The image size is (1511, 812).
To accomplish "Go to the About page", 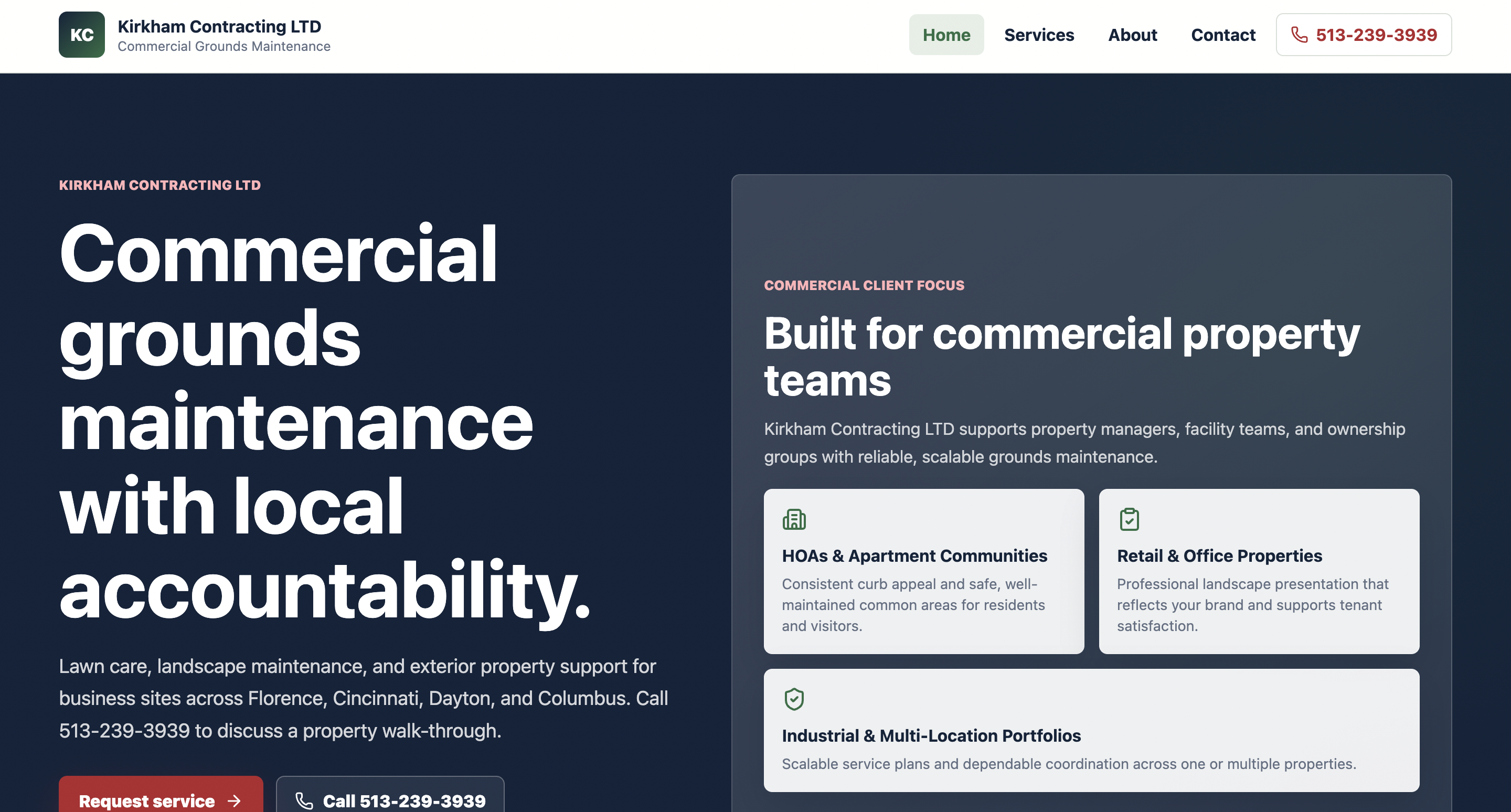I will click(x=1132, y=35).
